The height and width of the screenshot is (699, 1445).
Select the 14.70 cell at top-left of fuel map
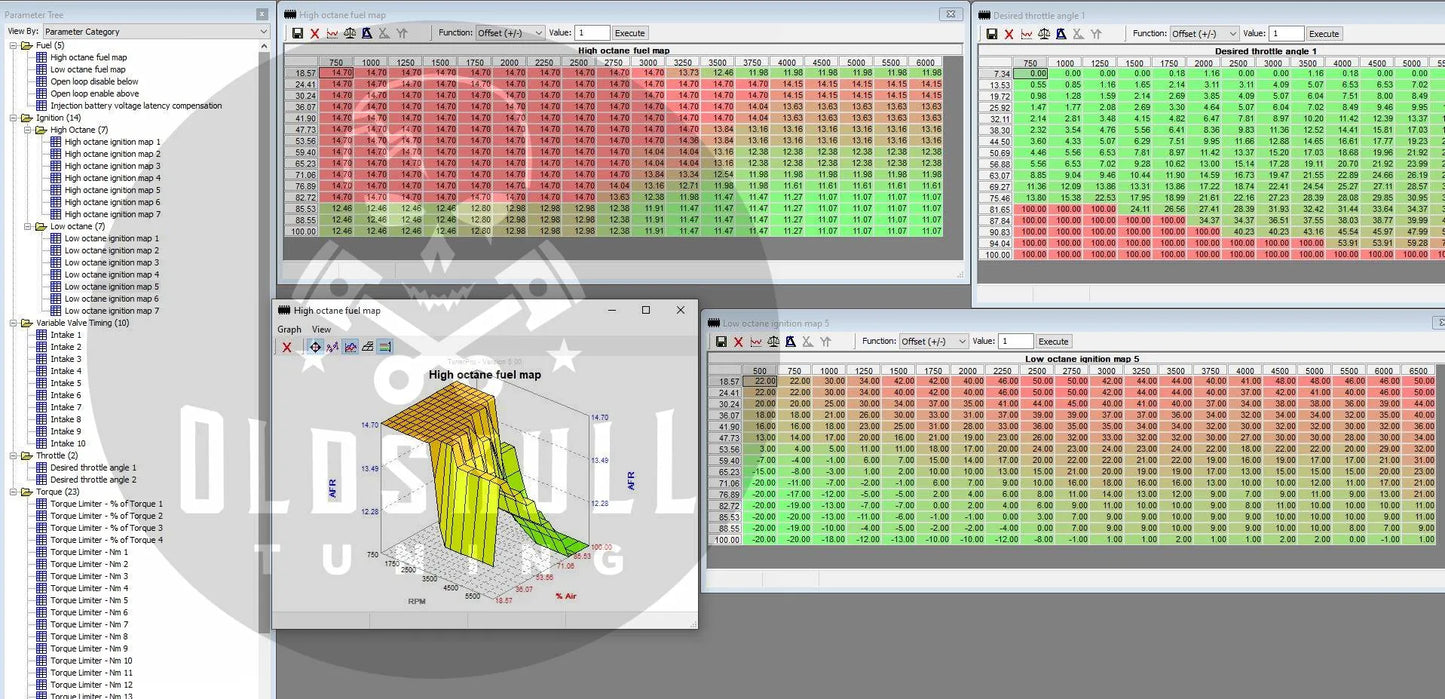342,73
